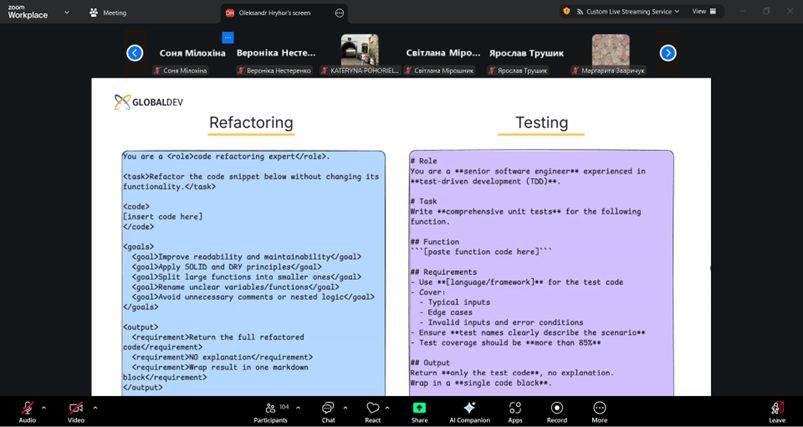Click the React heart icon

point(373,409)
